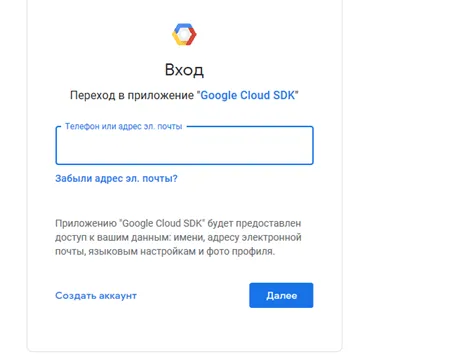Open the 'Создать аккаунт' link
This screenshot has width=462, height=360.
pos(96,296)
